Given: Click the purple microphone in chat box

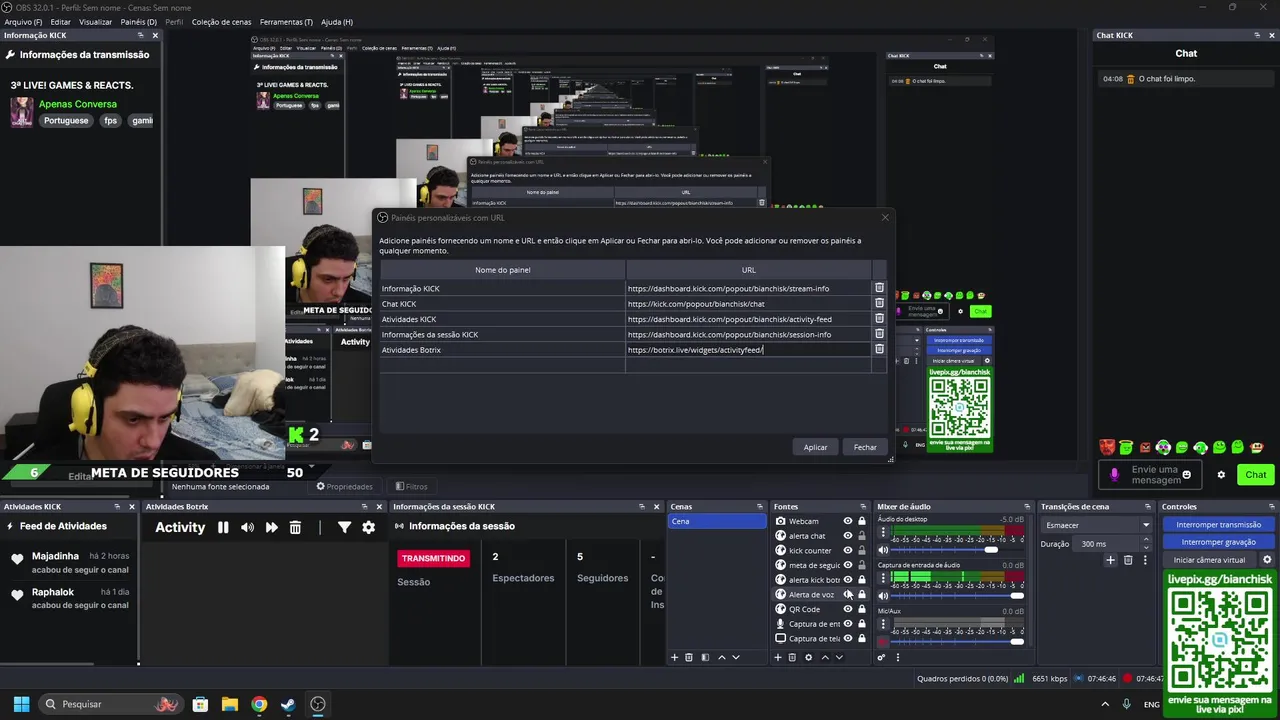Looking at the screenshot, I should coord(1115,475).
